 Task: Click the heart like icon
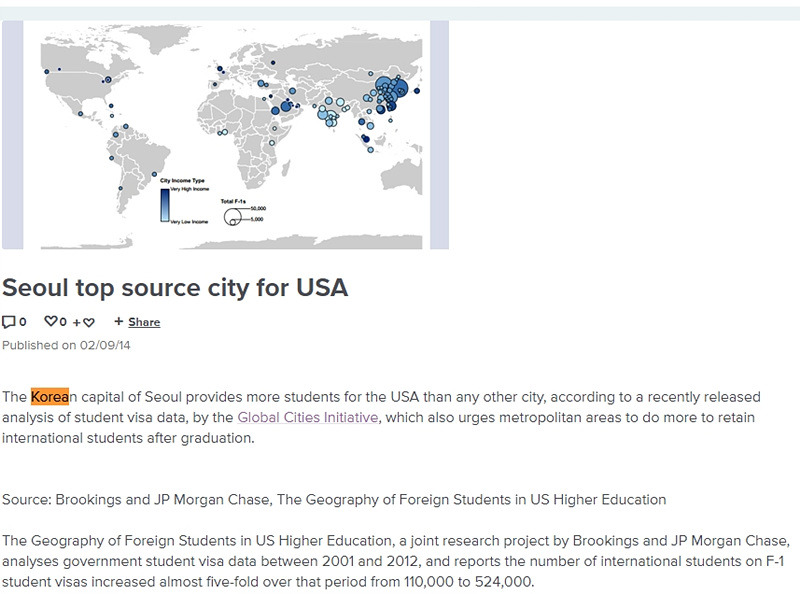[51, 321]
